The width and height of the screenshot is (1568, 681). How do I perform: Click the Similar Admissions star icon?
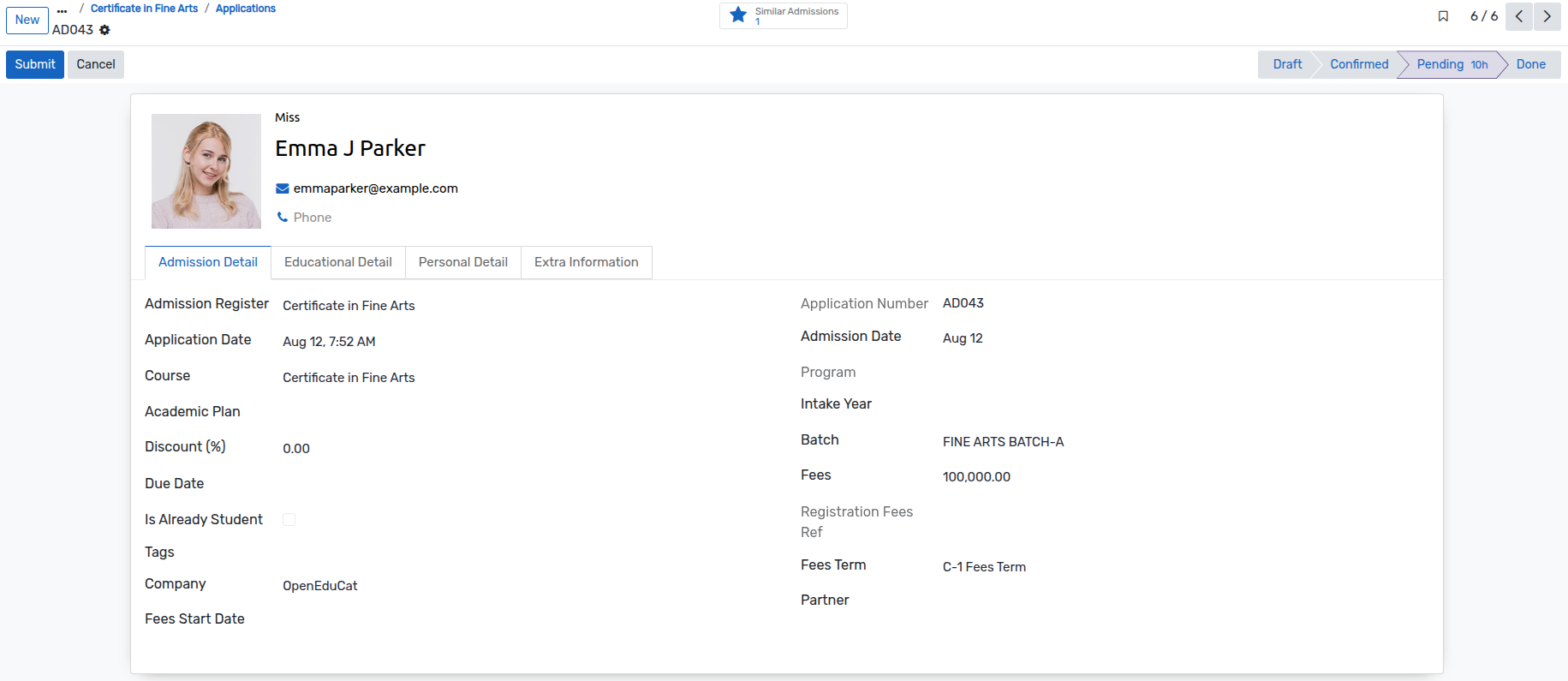point(738,15)
